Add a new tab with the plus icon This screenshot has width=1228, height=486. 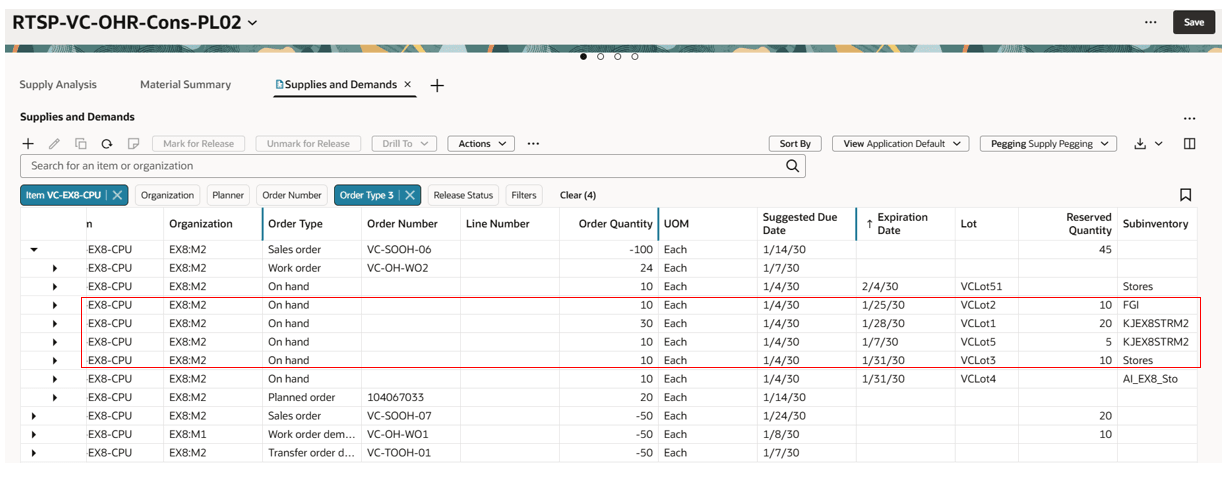[437, 86]
